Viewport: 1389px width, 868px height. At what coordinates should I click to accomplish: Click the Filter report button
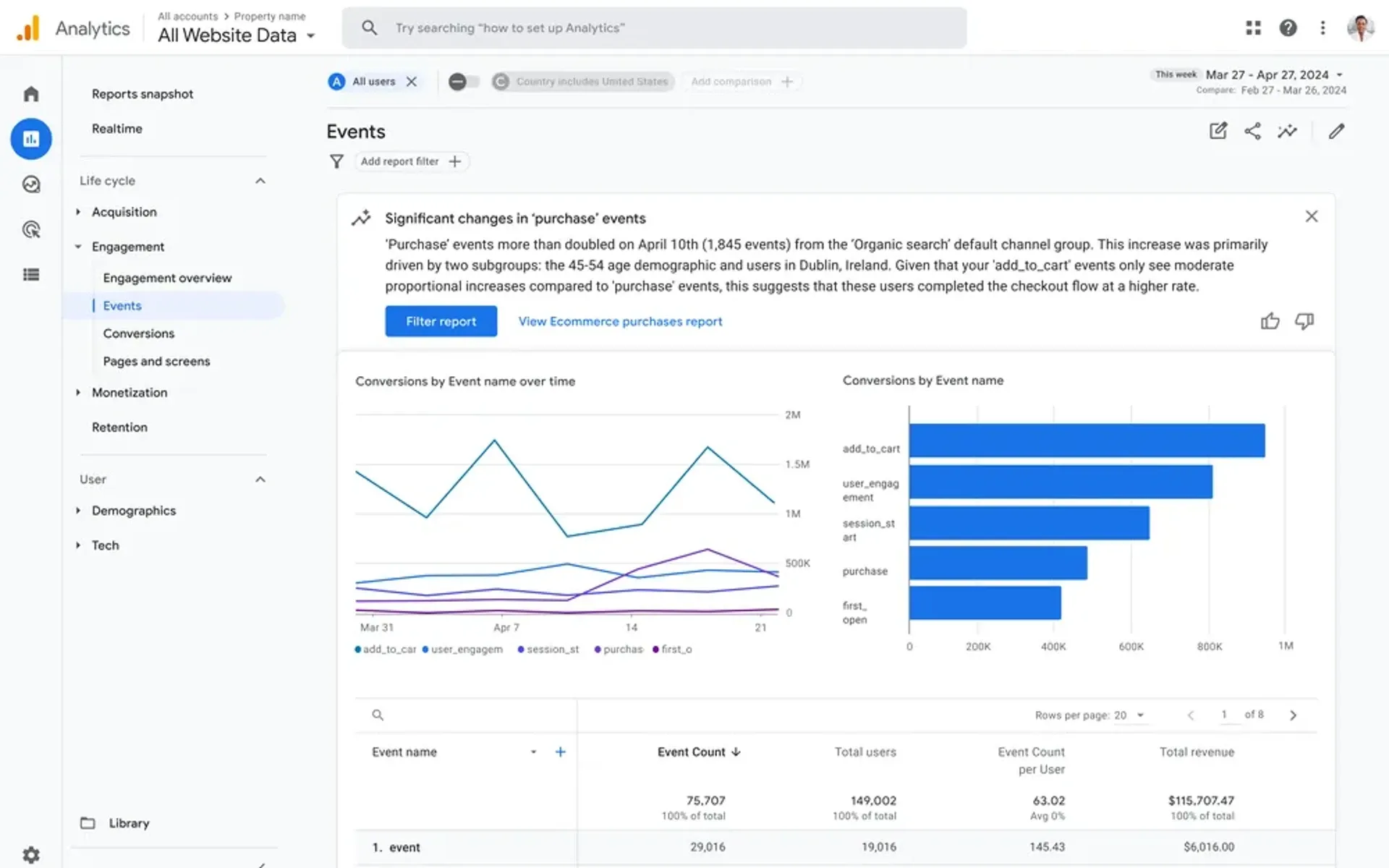(441, 321)
